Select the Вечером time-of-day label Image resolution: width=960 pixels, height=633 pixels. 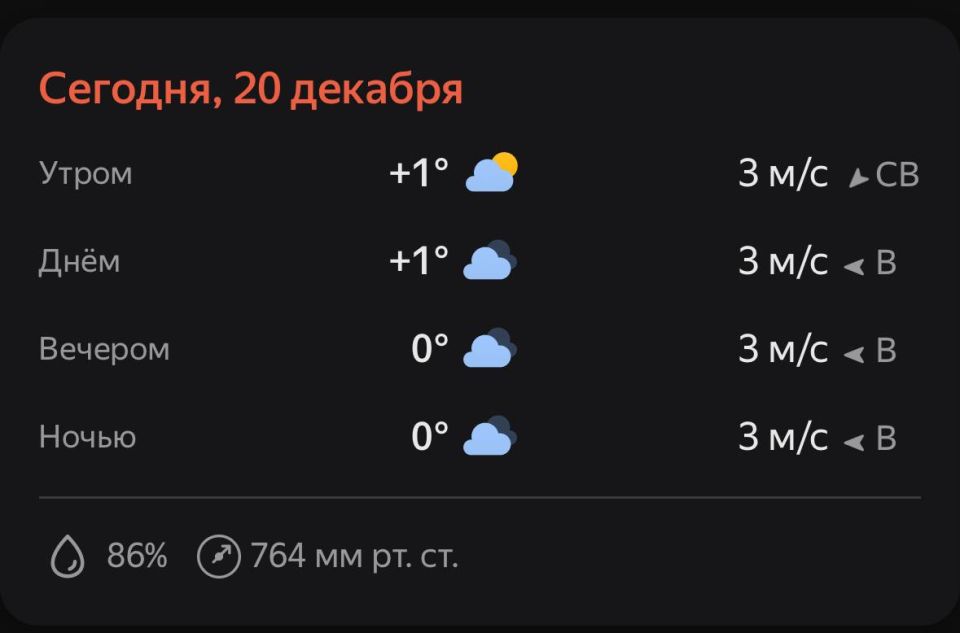pyautogui.click(x=104, y=349)
